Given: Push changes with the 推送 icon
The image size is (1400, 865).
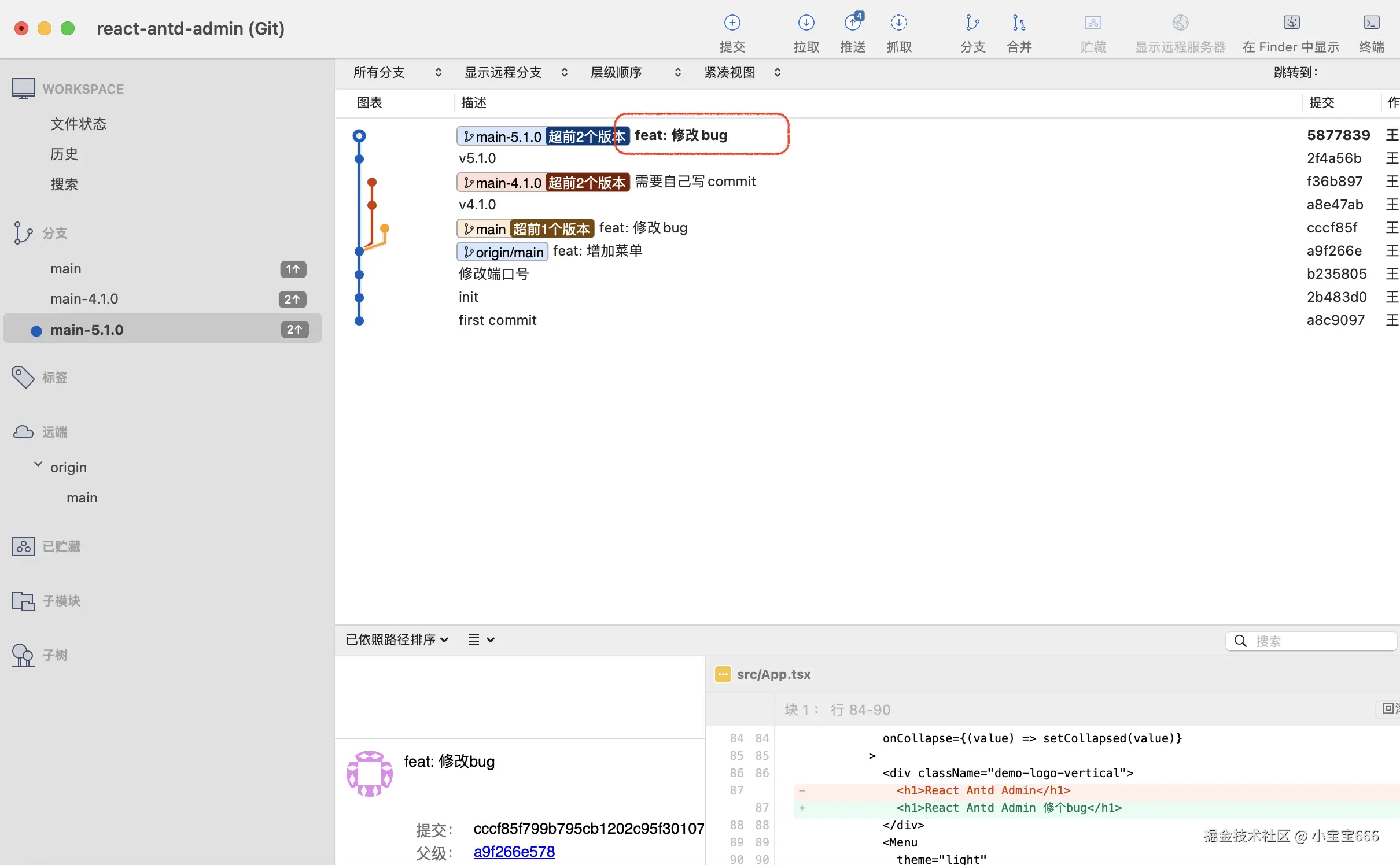Looking at the screenshot, I should point(852,32).
